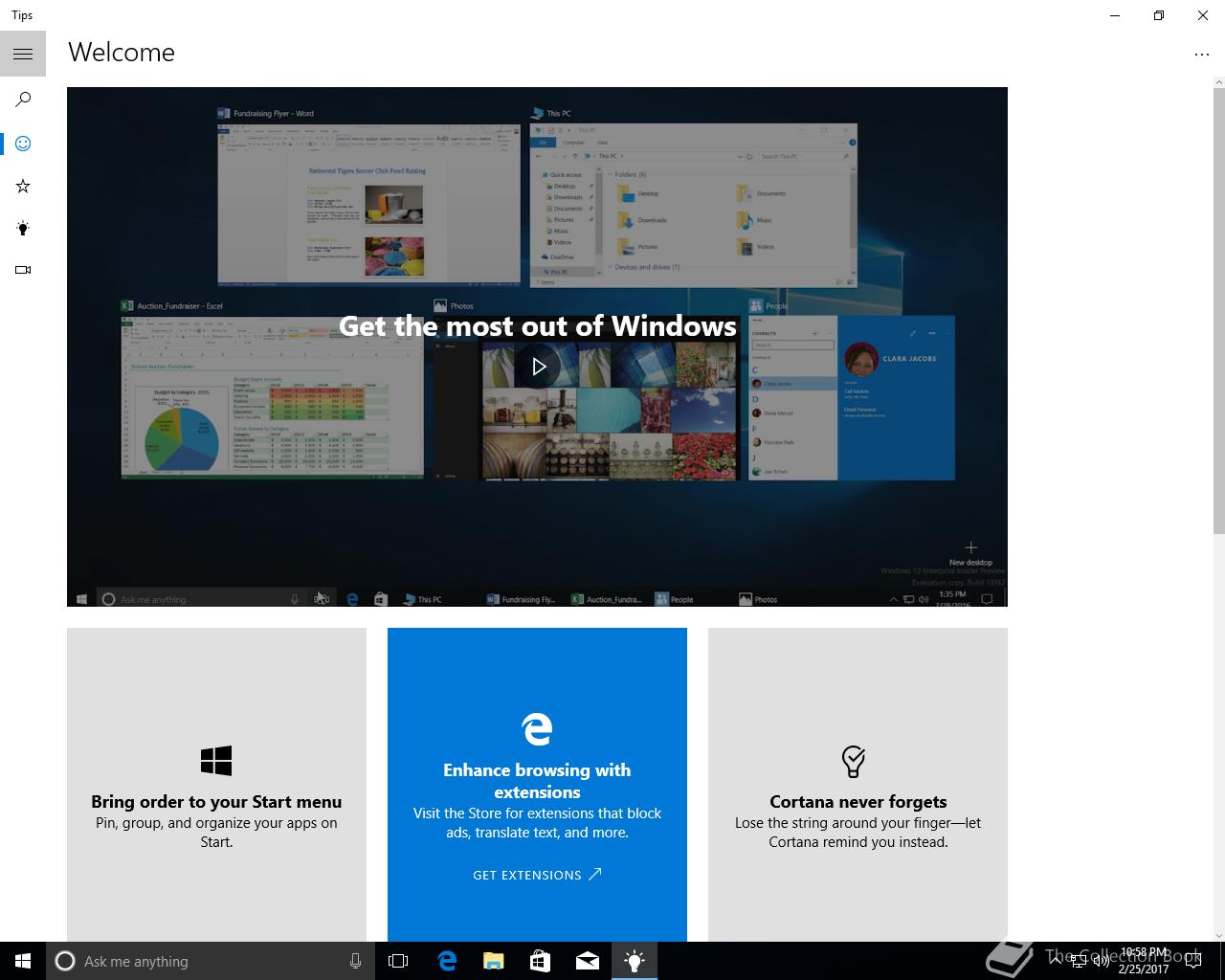Open the Store from the taskbar
The width and height of the screenshot is (1225, 980).
[540, 961]
